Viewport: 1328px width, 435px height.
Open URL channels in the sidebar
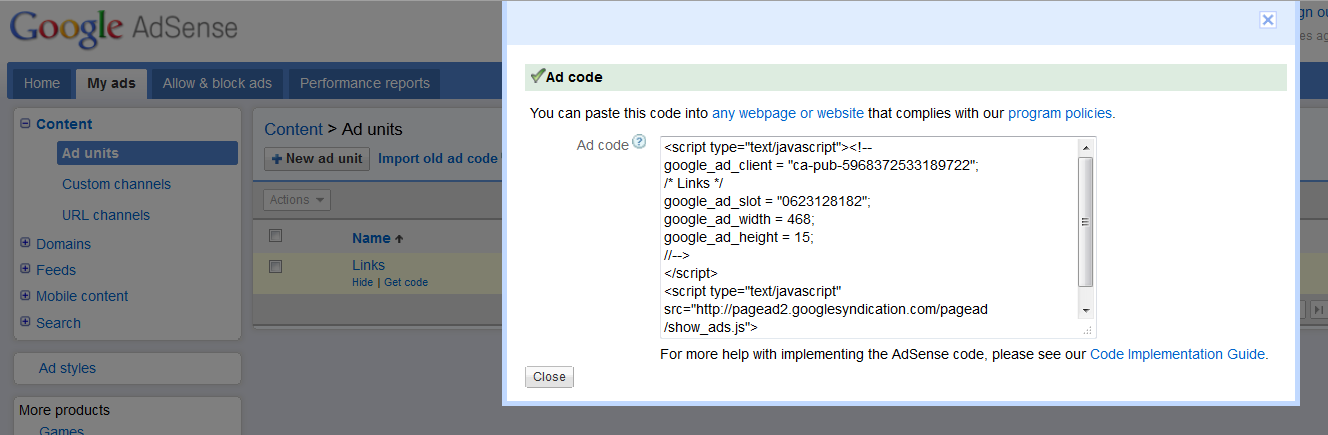pos(106,215)
